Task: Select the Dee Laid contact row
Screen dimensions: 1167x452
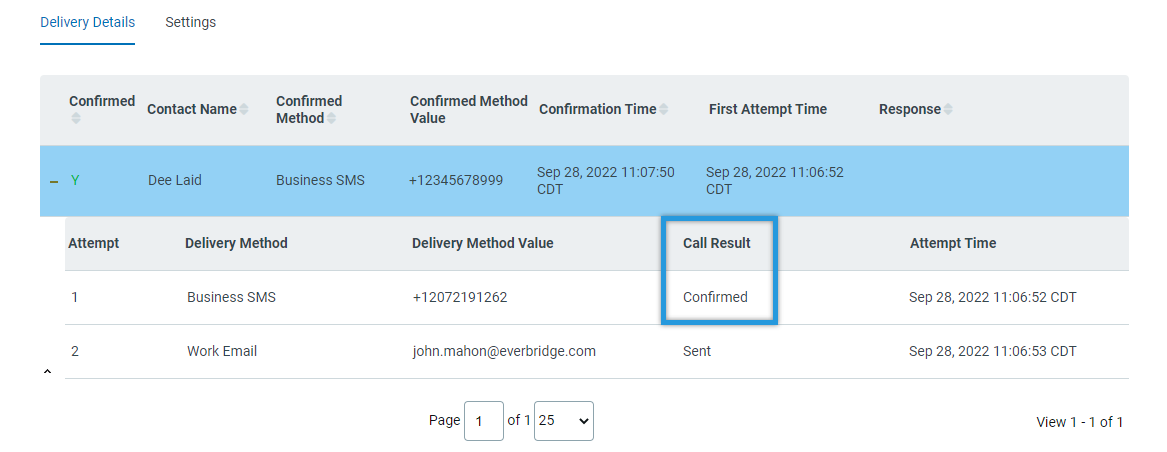Action: (x=584, y=181)
